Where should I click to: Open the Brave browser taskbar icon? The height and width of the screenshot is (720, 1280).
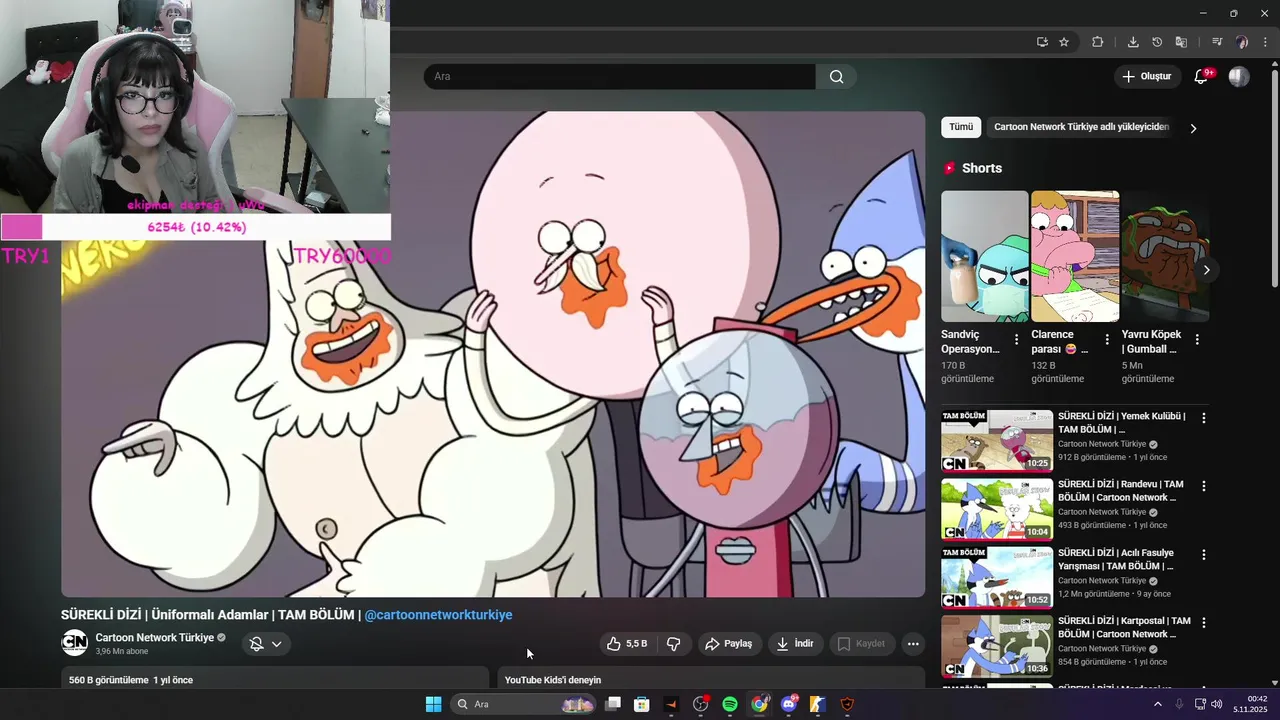click(847, 704)
